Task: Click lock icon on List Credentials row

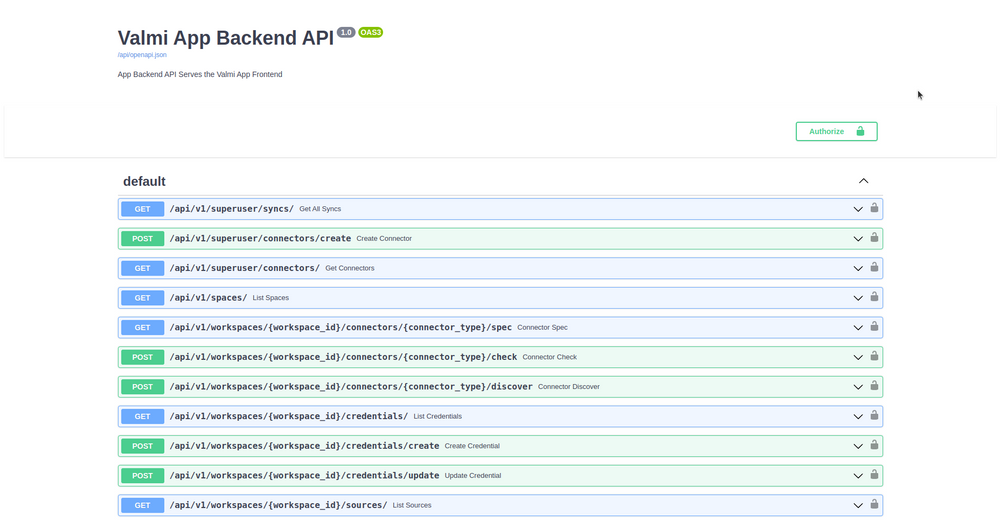Action: 874,415
